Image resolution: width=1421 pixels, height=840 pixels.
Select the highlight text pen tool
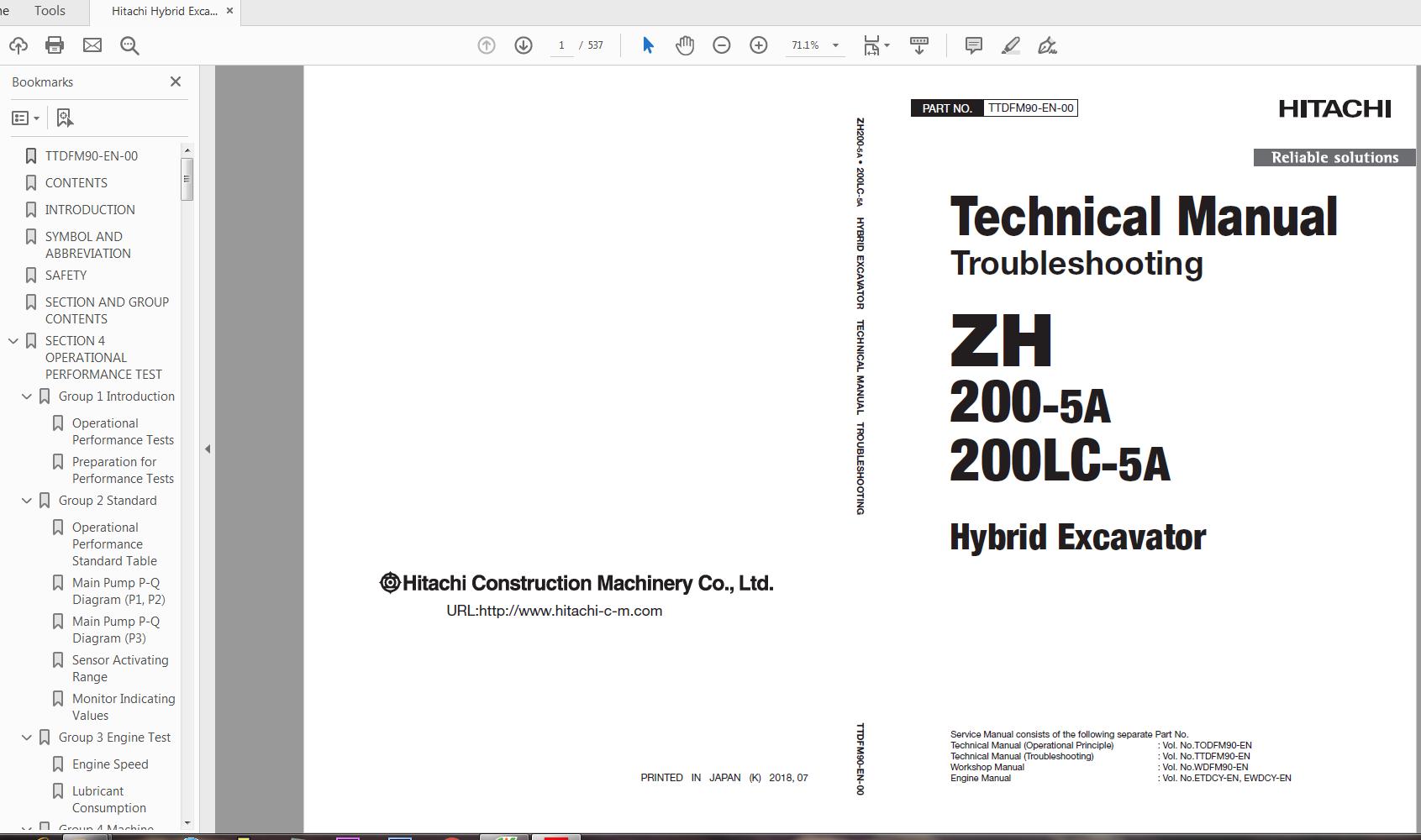(x=1011, y=45)
